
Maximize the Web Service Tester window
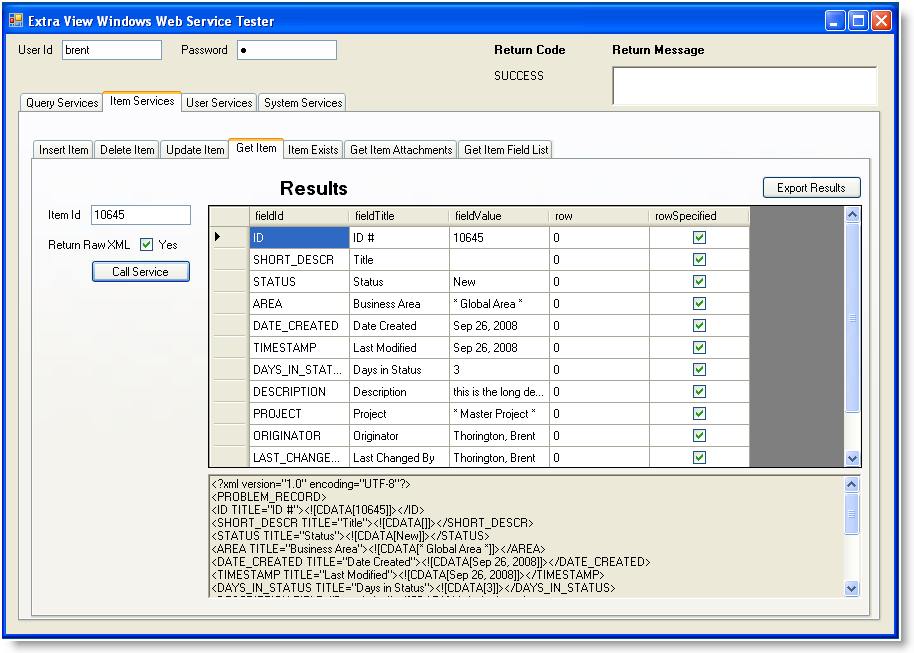pyautogui.click(x=858, y=21)
